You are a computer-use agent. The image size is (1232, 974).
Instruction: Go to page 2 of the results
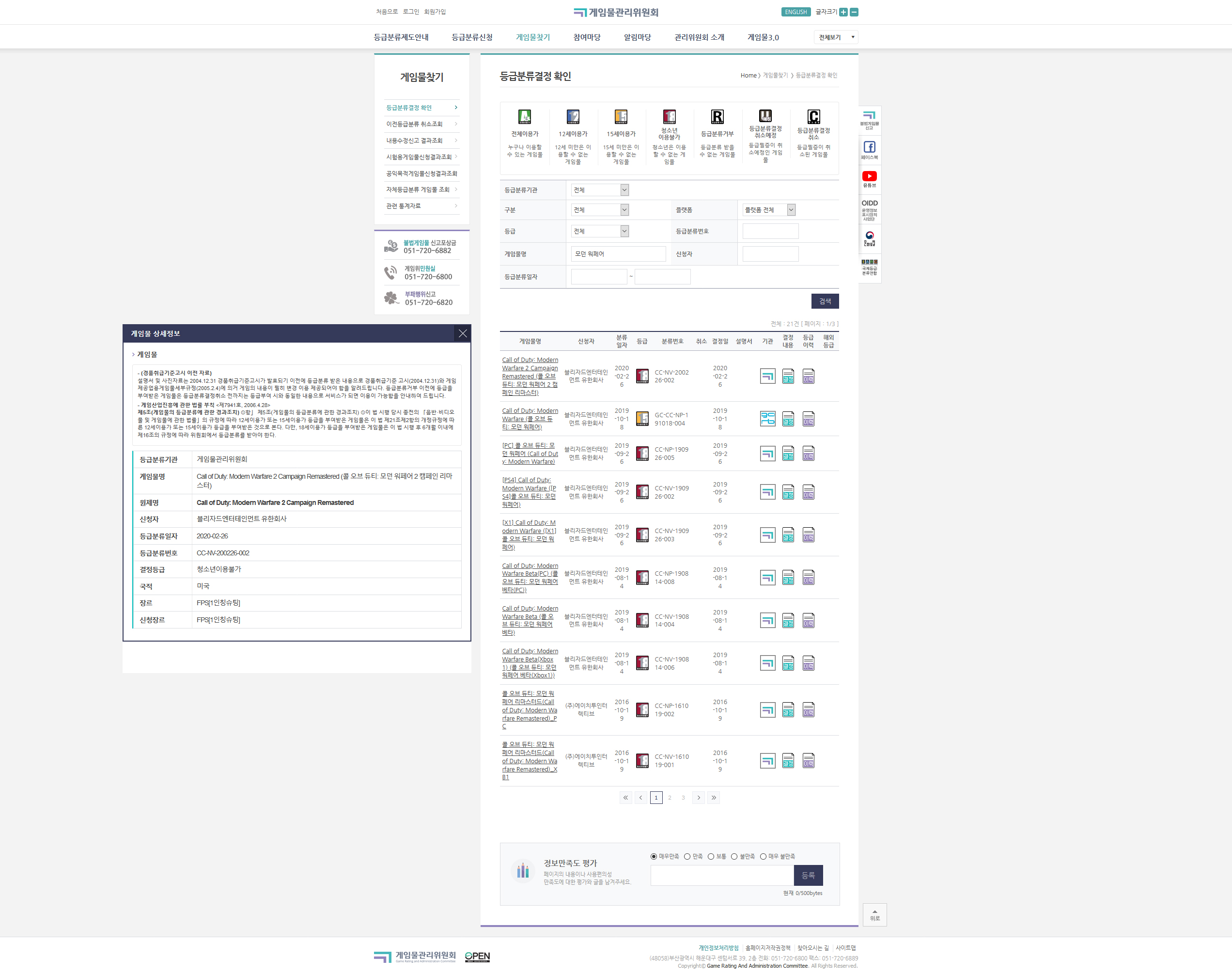click(670, 798)
